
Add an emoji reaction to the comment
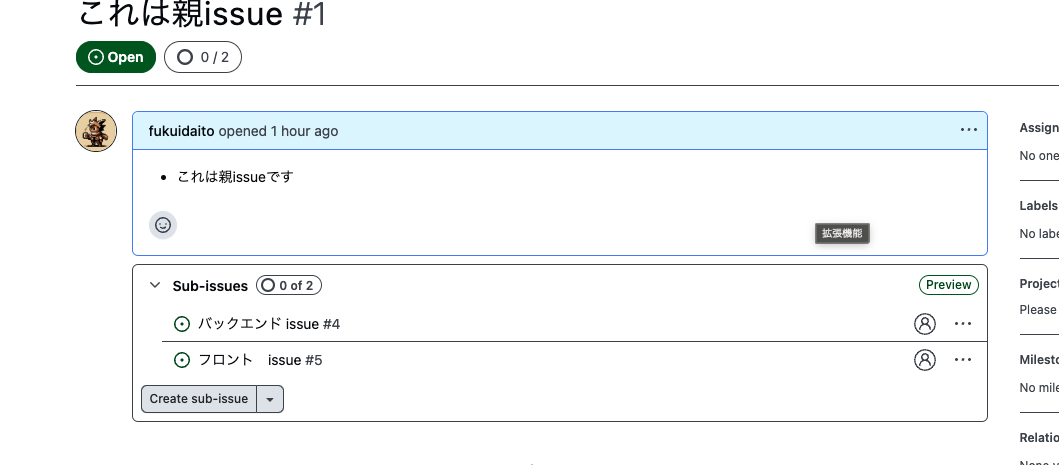tap(163, 225)
